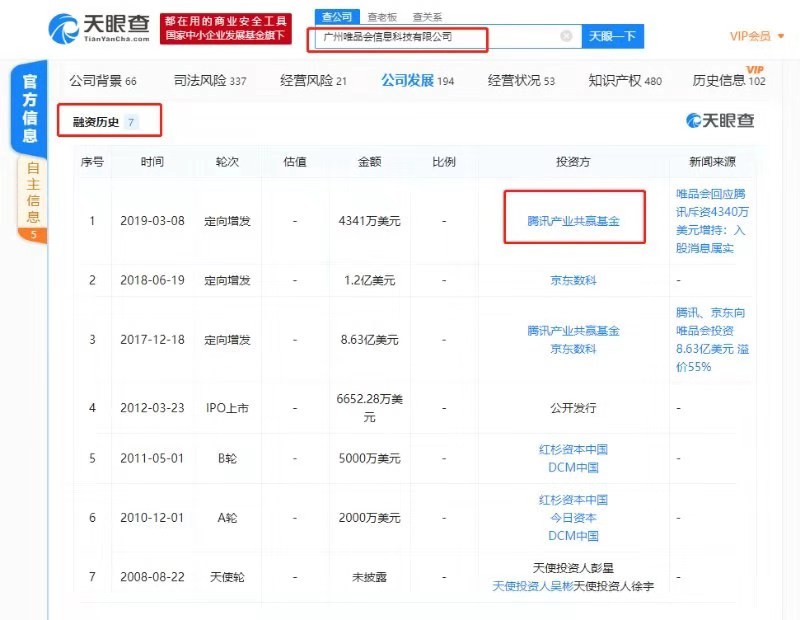Clear the search box with the X icon
This screenshot has width=800, height=620.
coord(566,36)
